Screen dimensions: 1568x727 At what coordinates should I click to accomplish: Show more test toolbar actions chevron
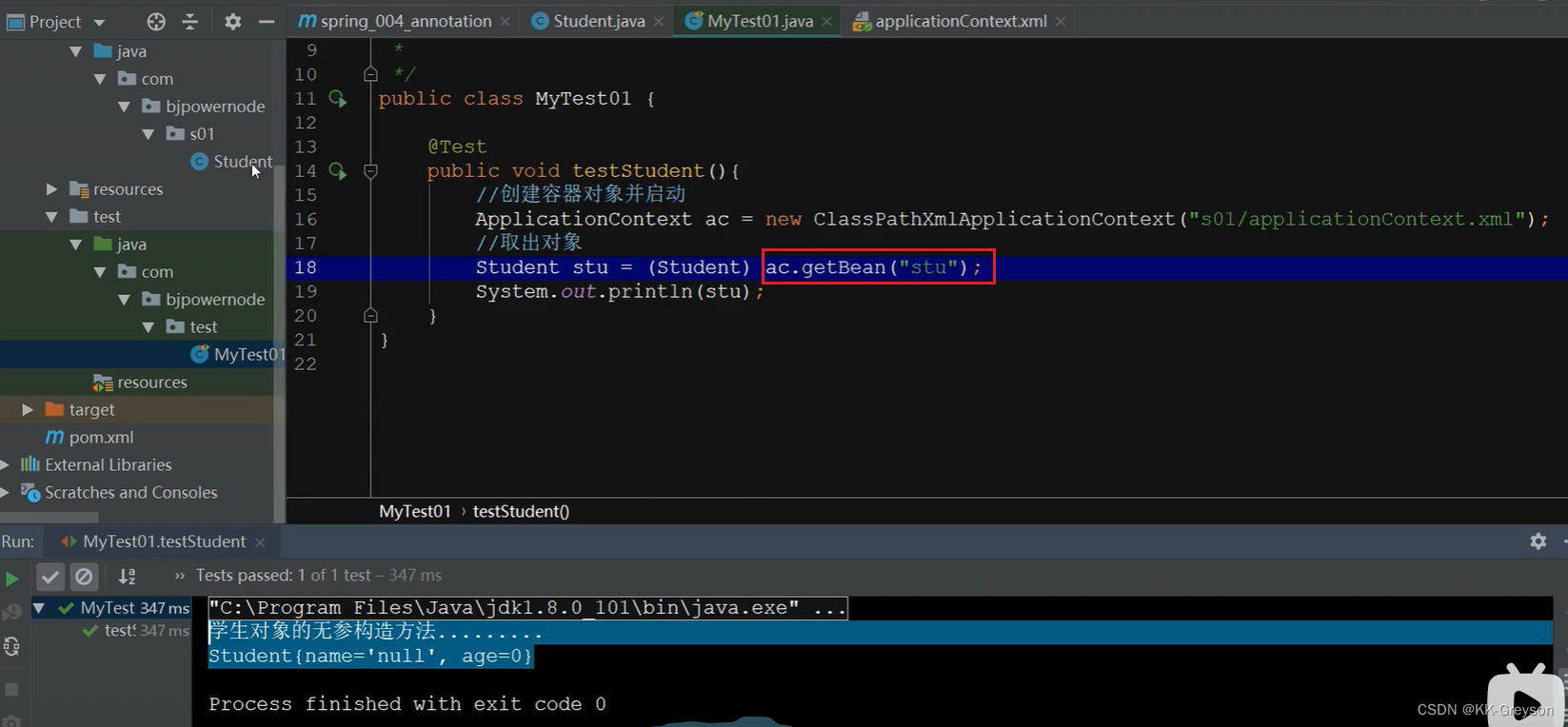tap(179, 576)
